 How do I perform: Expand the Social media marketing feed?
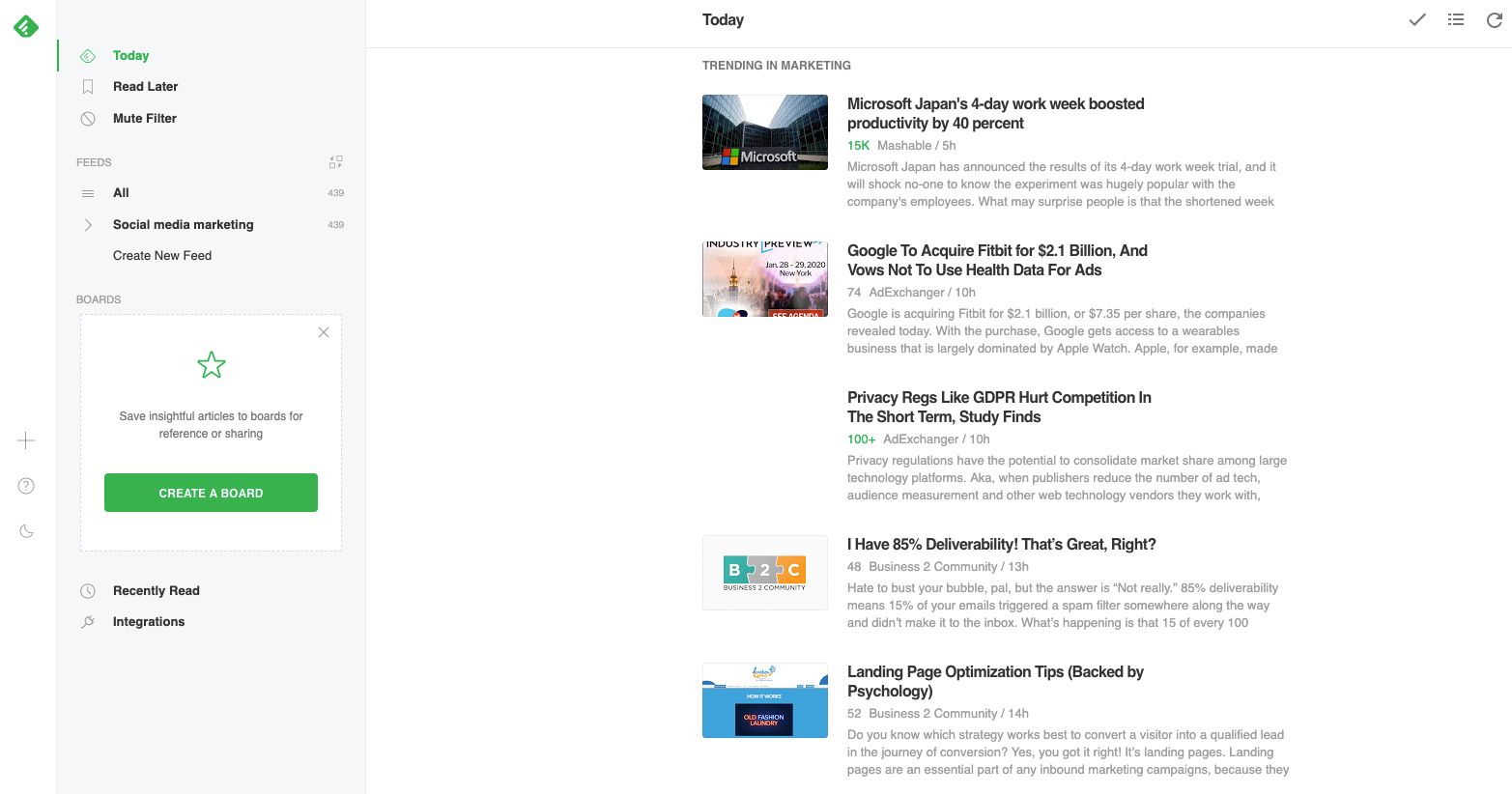(87, 224)
